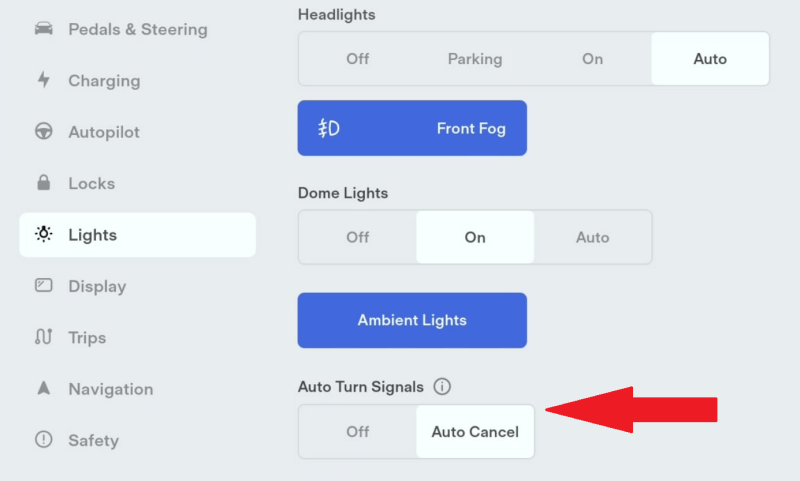Click the Safety exclamation icon
Screen dimensions: 800x481
(43, 439)
